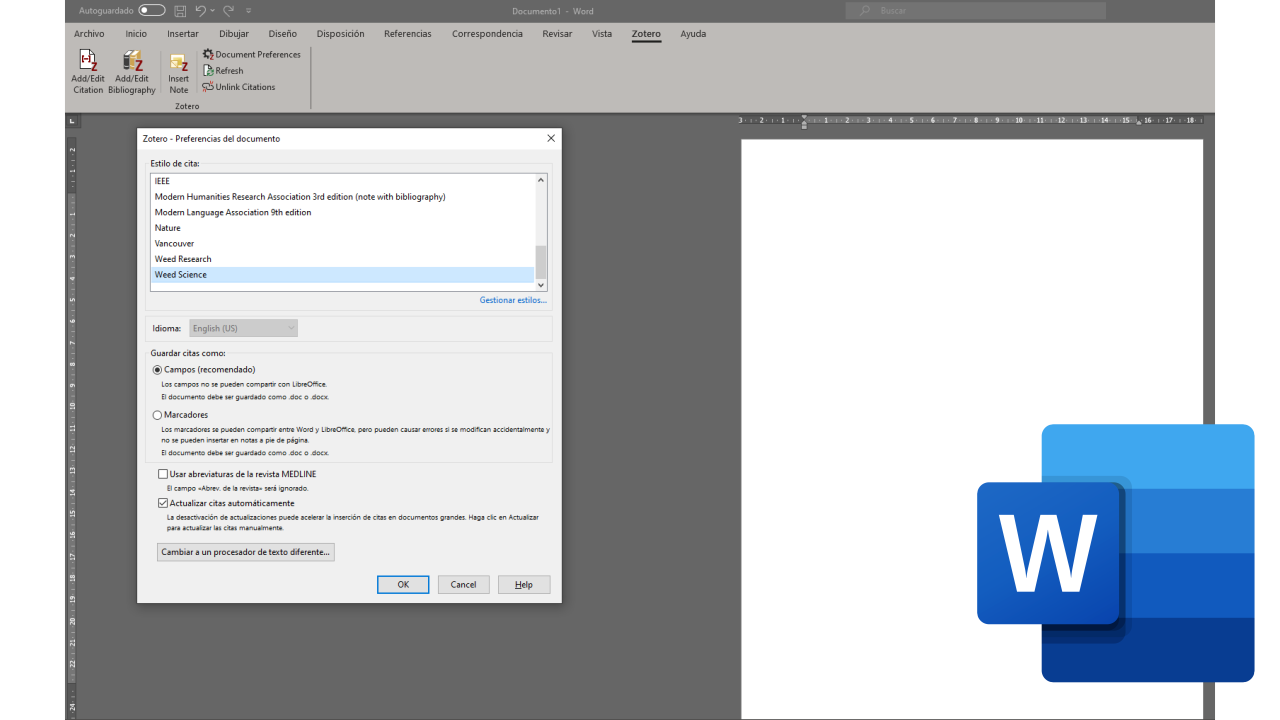The image size is (1280, 720).
Task: Uncheck Actualizar citas automáticamente
Action: click(x=163, y=503)
